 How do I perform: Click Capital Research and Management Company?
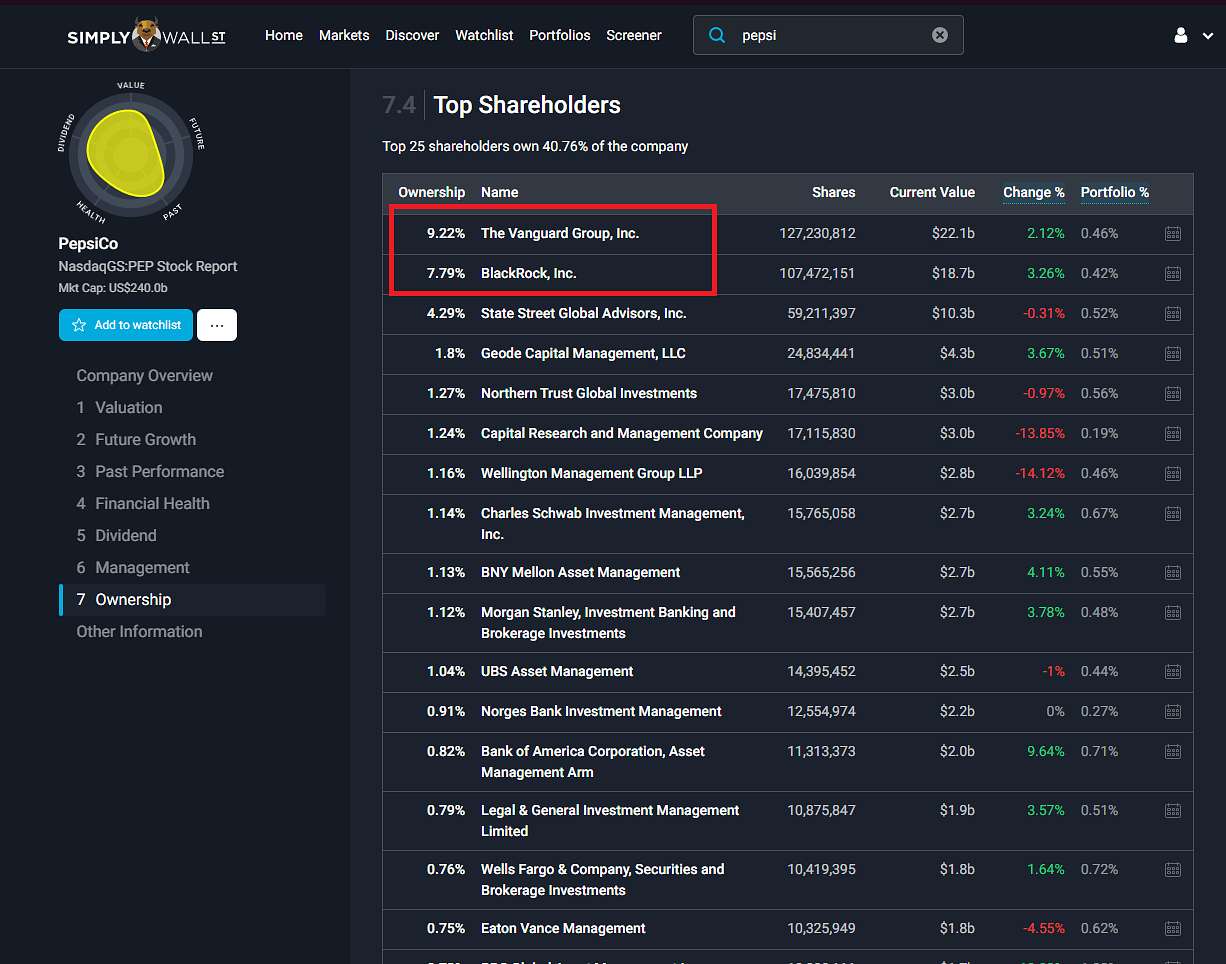click(622, 433)
